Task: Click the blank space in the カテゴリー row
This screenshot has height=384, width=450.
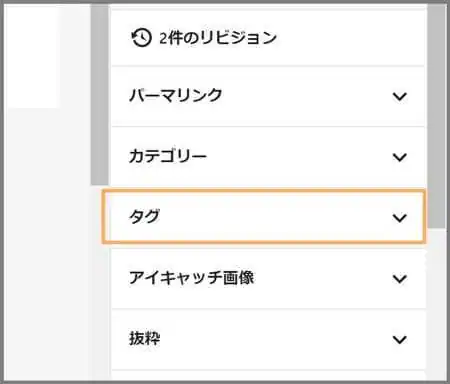Action: [300, 157]
